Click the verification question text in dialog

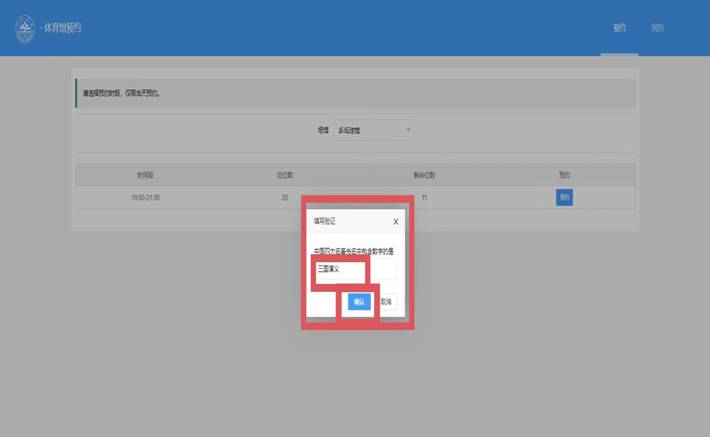[x=353, y=251]
